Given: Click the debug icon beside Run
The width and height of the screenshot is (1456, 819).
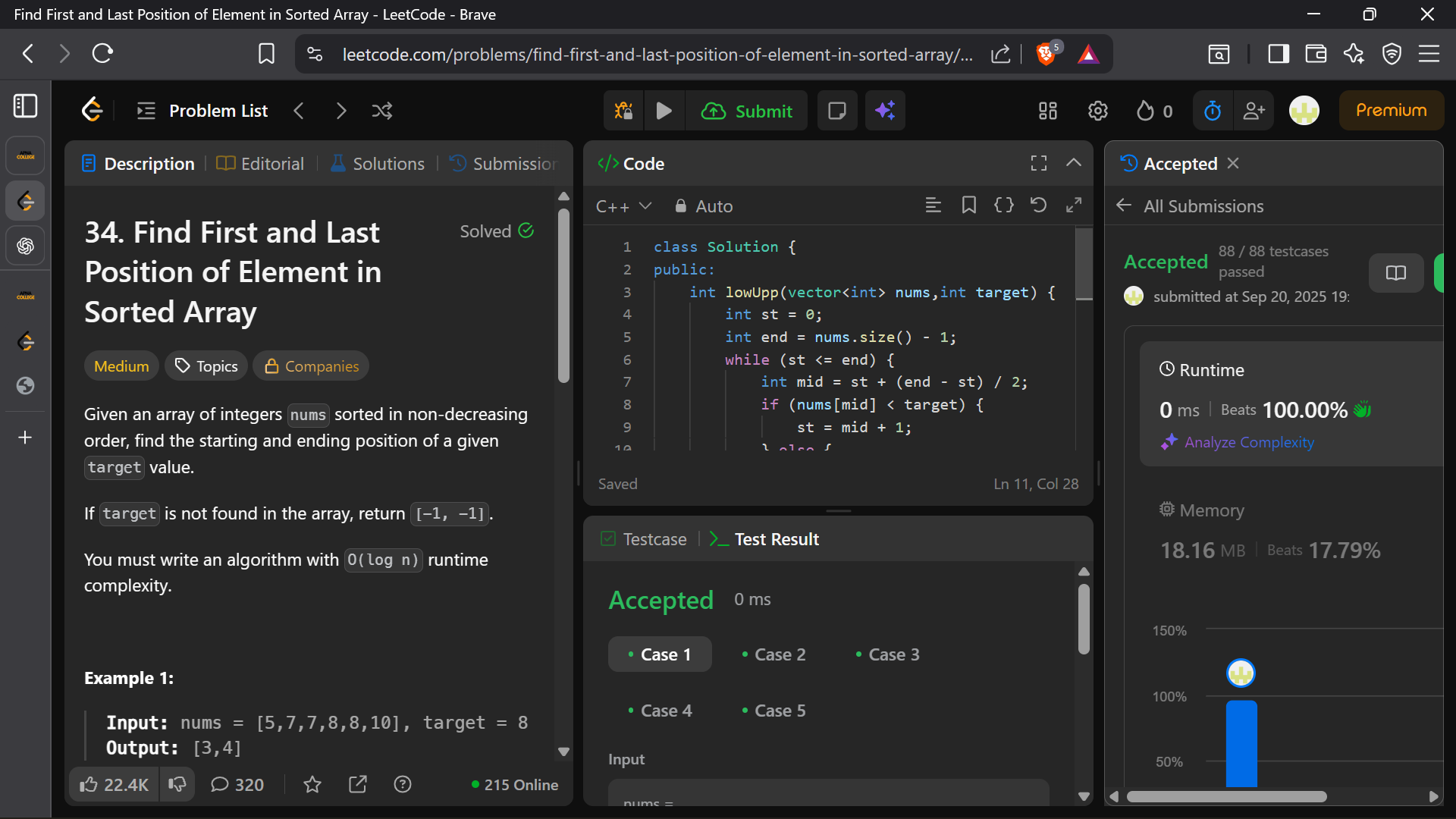Looking at the screenshot, I should click(623, 111).
